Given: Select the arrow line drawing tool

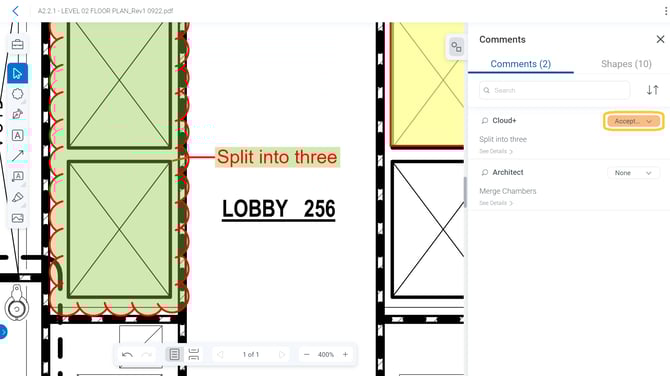Looking at the screenshot, I should [x=18, y=156].
